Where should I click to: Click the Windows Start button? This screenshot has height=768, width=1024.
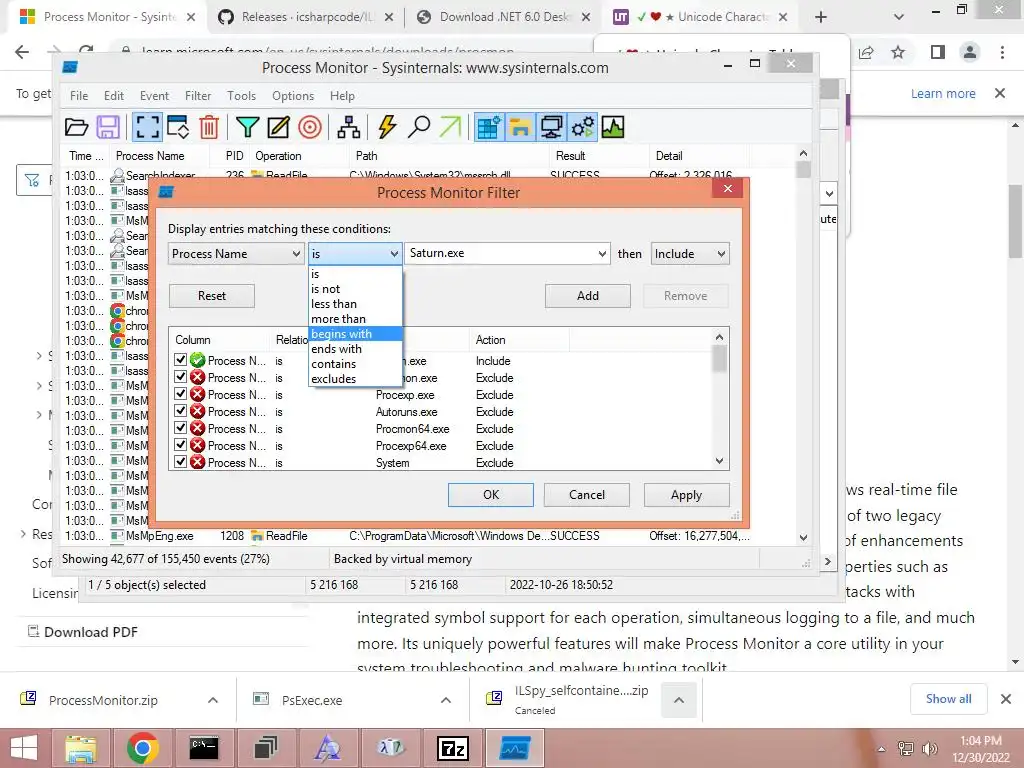[x=24, y=748]
